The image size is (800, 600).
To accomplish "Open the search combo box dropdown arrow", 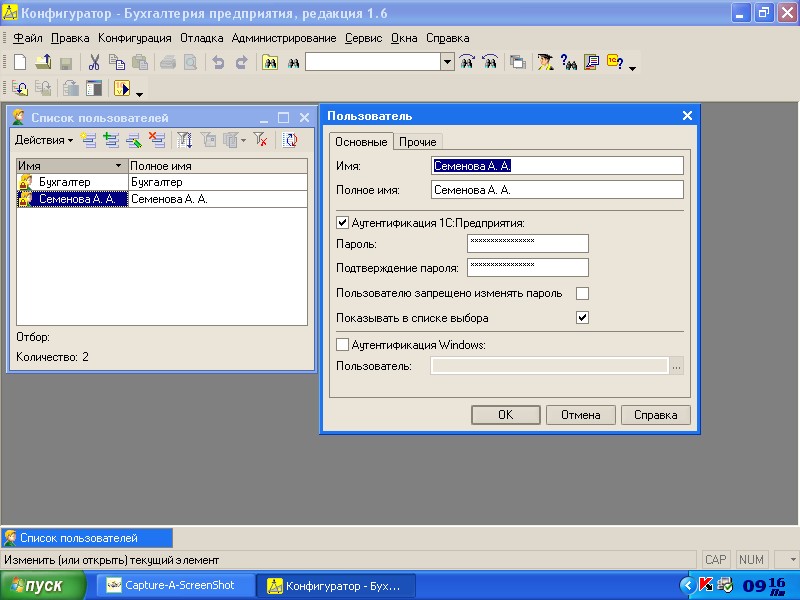I will click(x=447, y=62).
